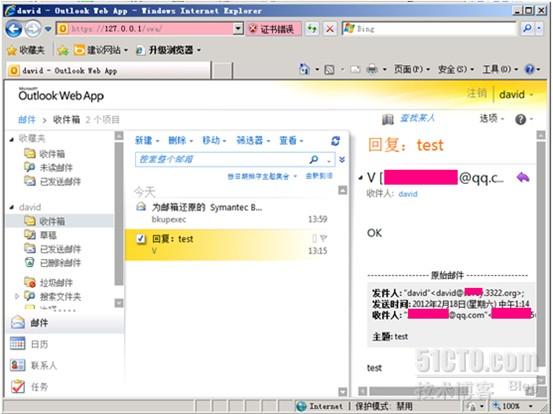This screenshot has height=414, width=553.
Task: Open the 删除 dropdown menu
Action: pyautogui.click(x=181, y=141)
